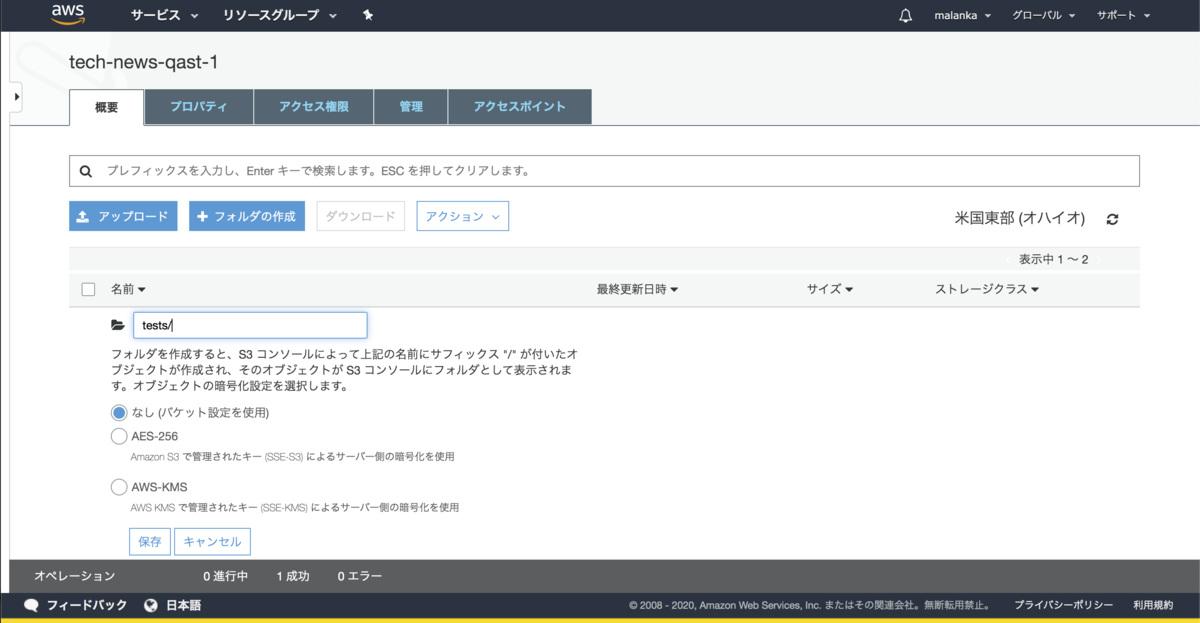Open the notifications bell
Viewport: 1200px width, 623px height.
(x=906, y=16)
